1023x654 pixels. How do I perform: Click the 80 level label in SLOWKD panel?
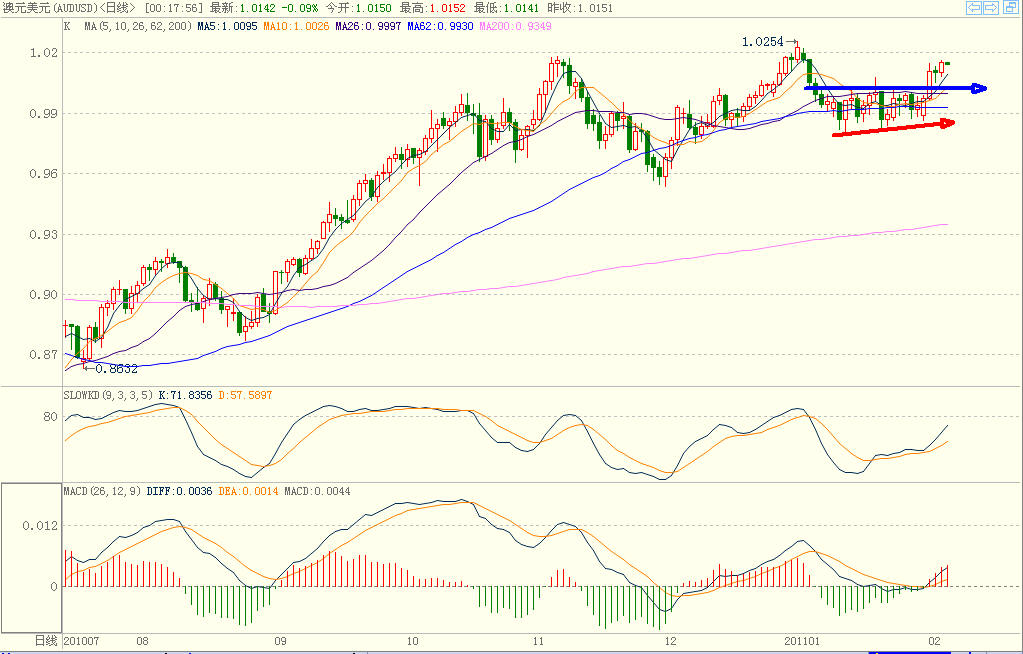(x=51, y=417)
